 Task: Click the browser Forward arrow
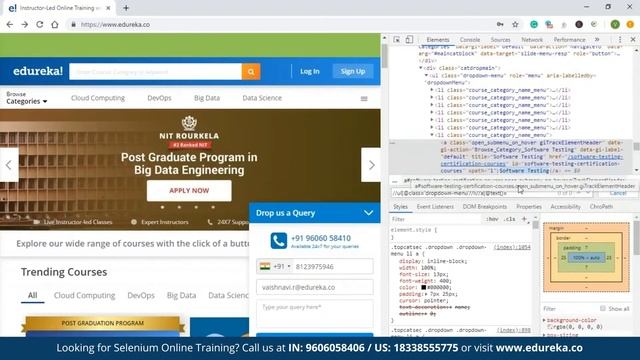(x=25, y=24)
